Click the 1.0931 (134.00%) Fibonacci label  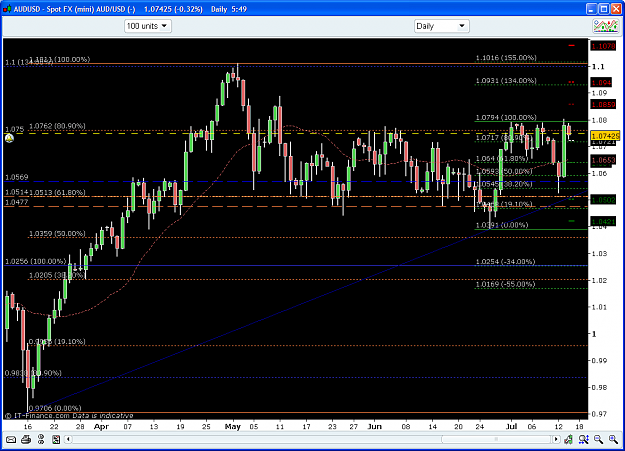point(506,81)
